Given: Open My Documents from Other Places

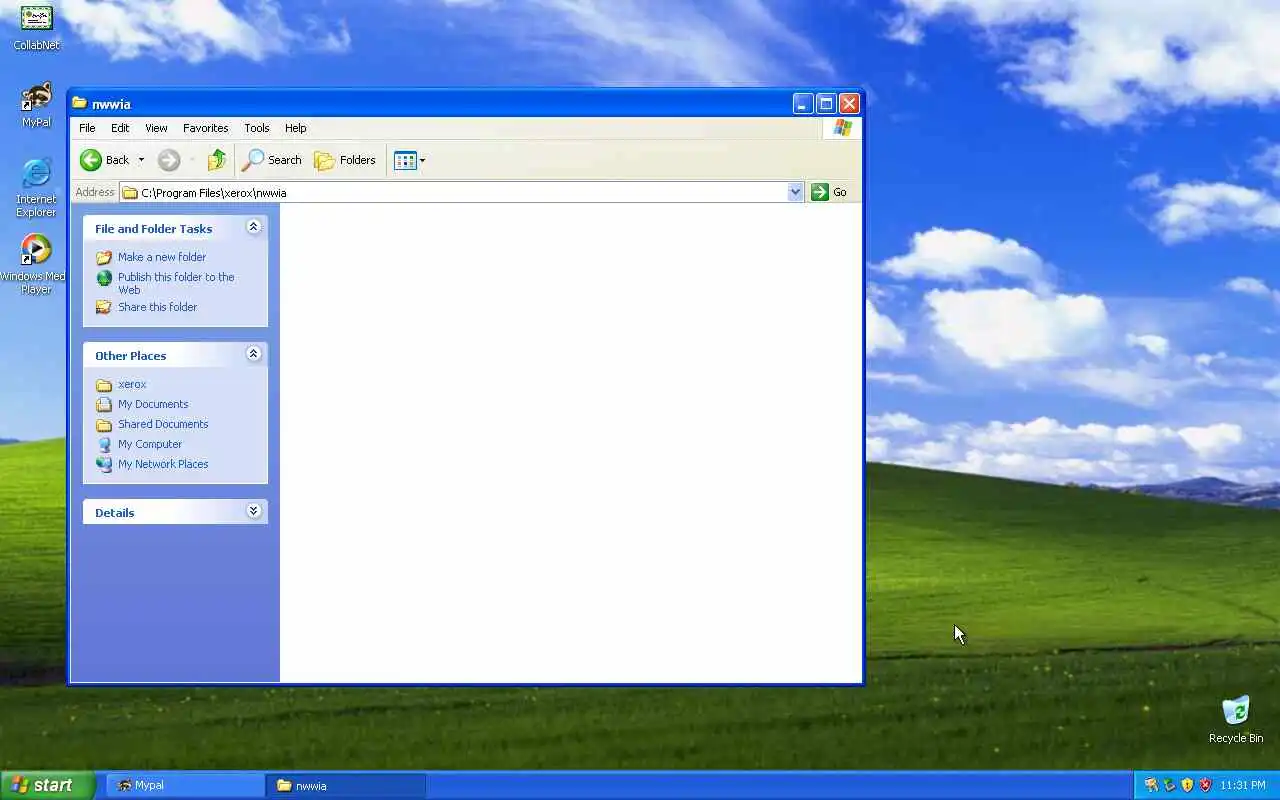Looking at the screenshot, I should [153, 404].
